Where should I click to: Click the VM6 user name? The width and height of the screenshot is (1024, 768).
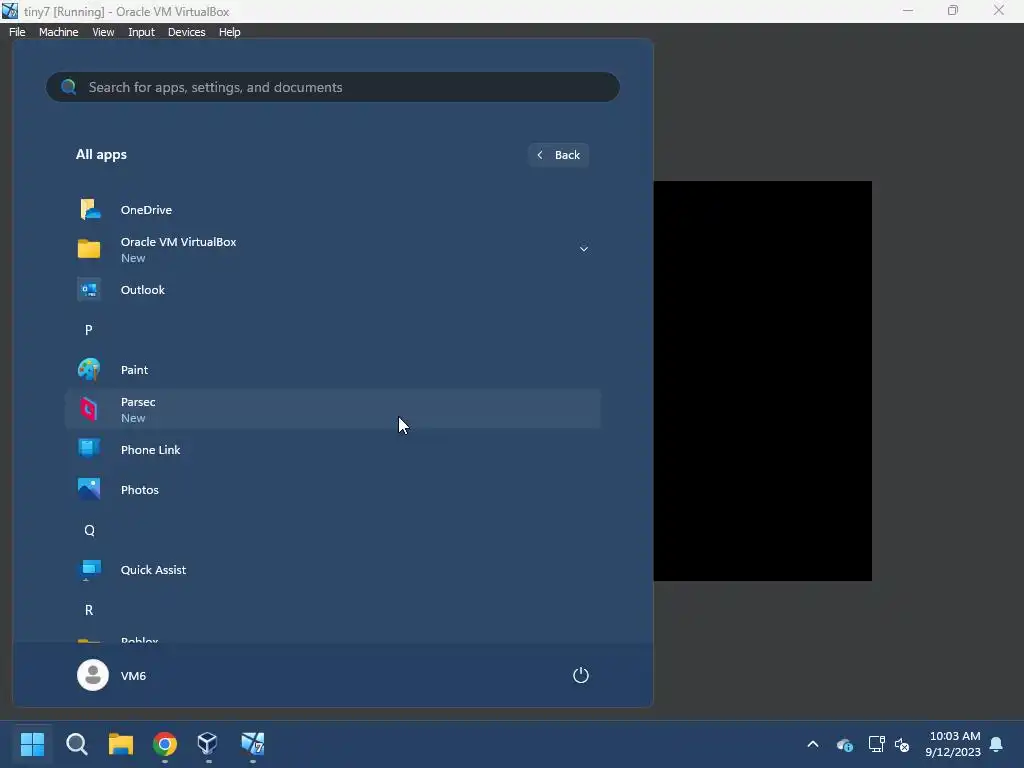(133, 675)
